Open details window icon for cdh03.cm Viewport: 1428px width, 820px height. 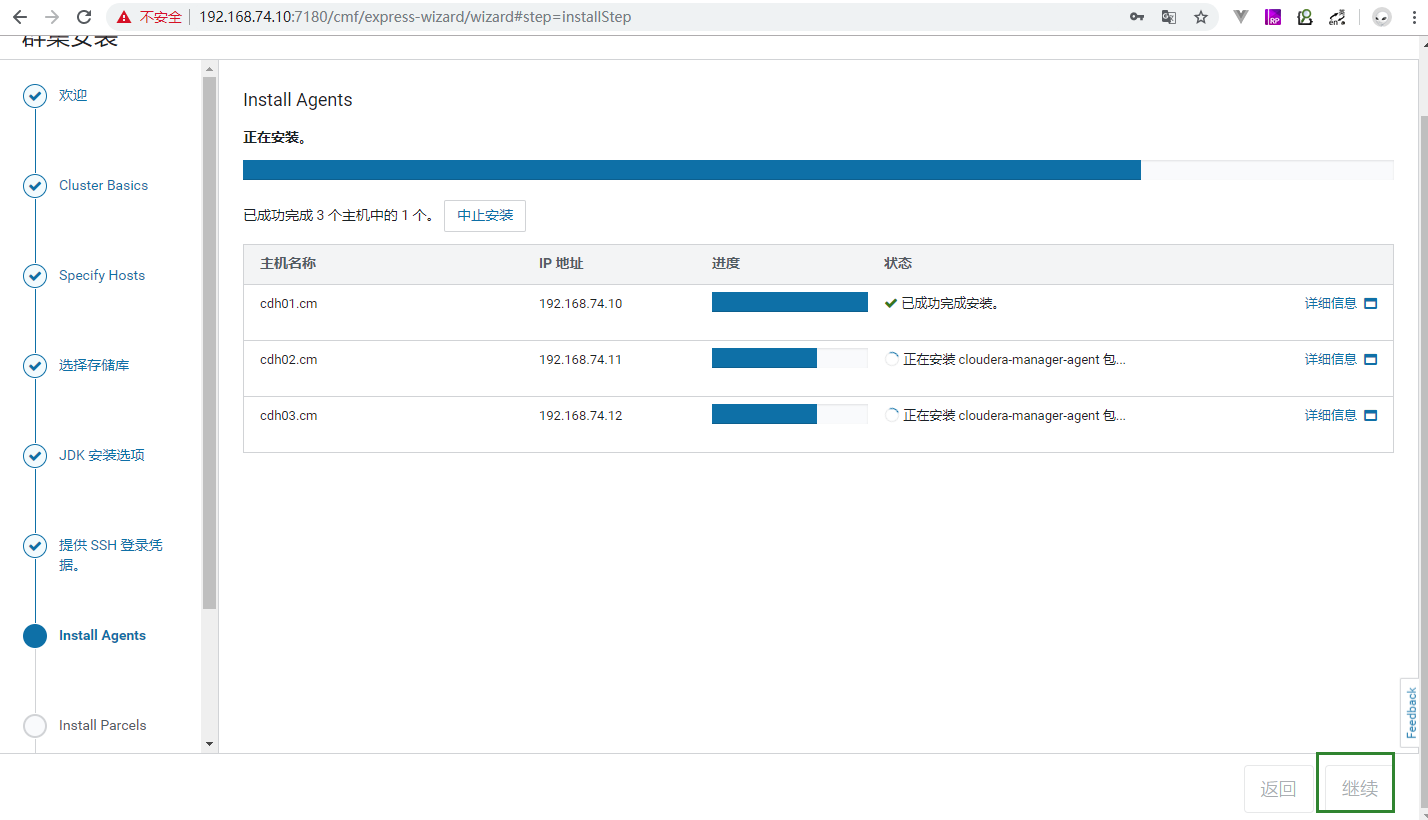[x=1371, y=415]
